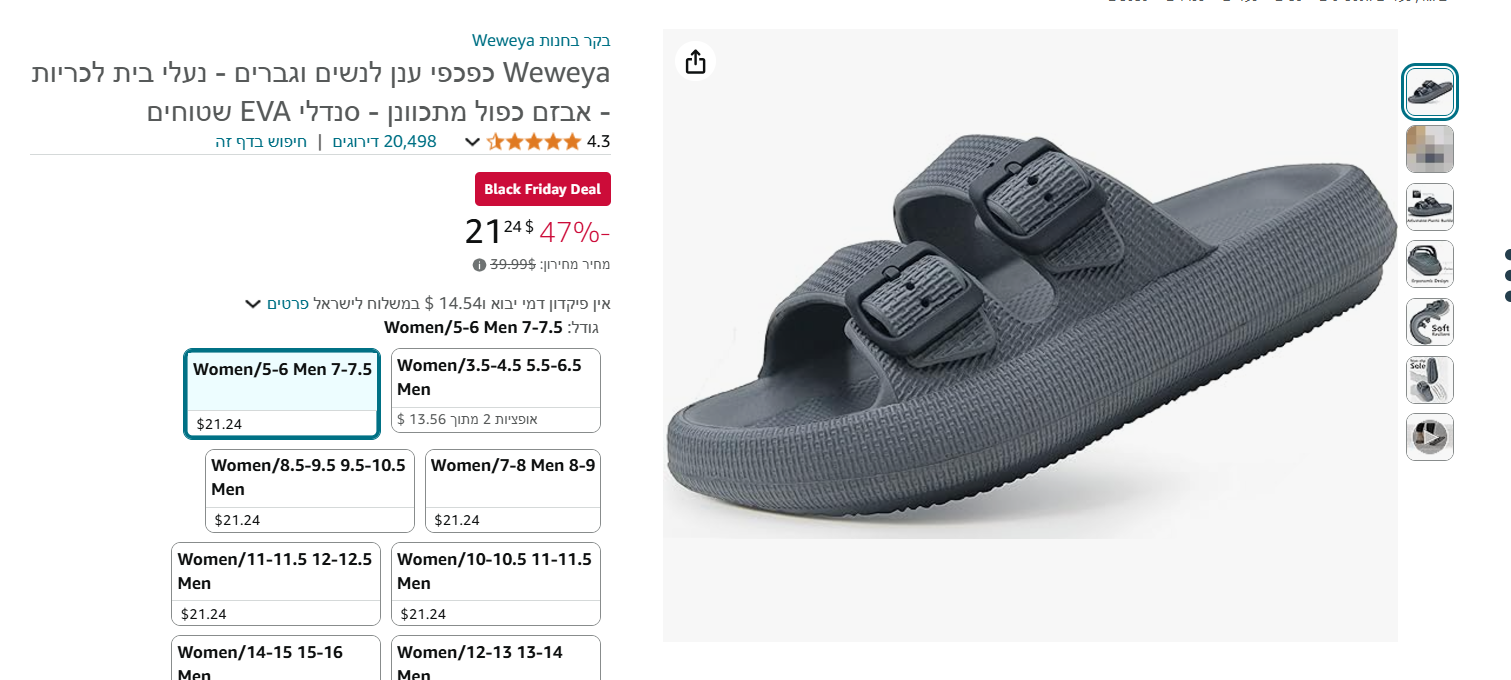Click the list price info icon
Image resolution: width=1511 pixels, height=680 pixels.
[479, 265]
